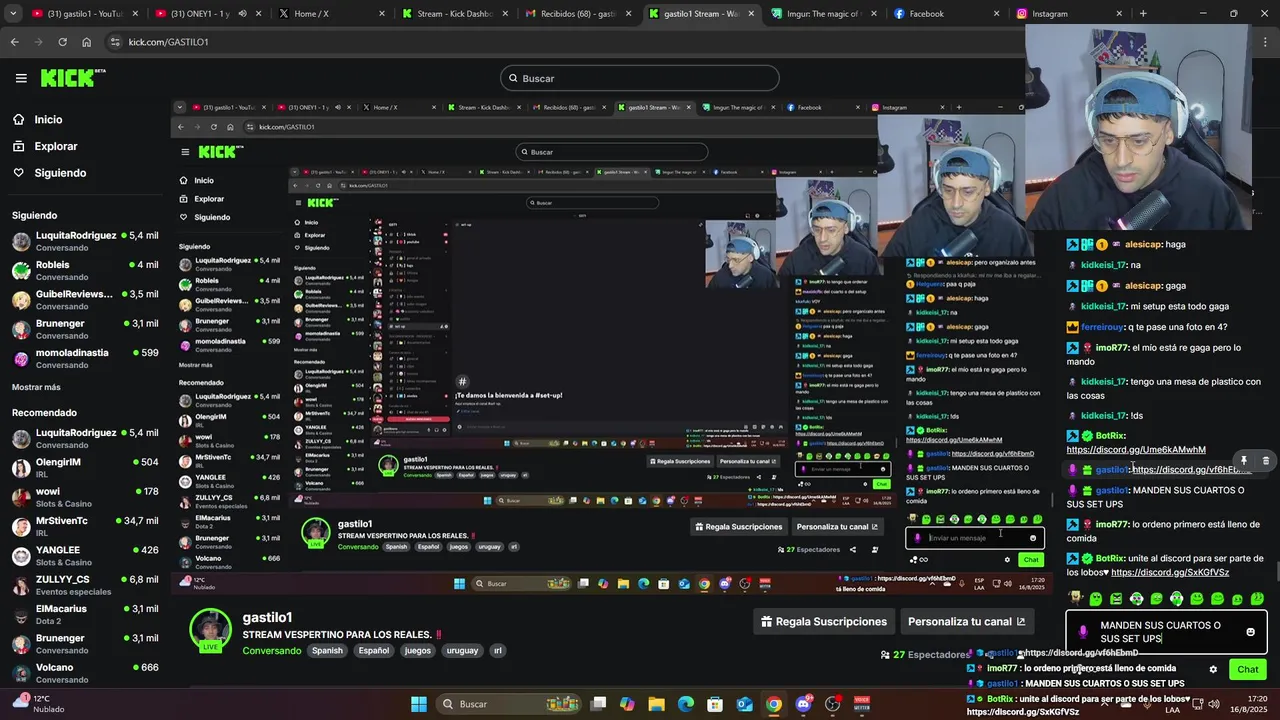Open Siguiendo heart item in the main sidebar
1280x720 pixels.
coord(60,173)
